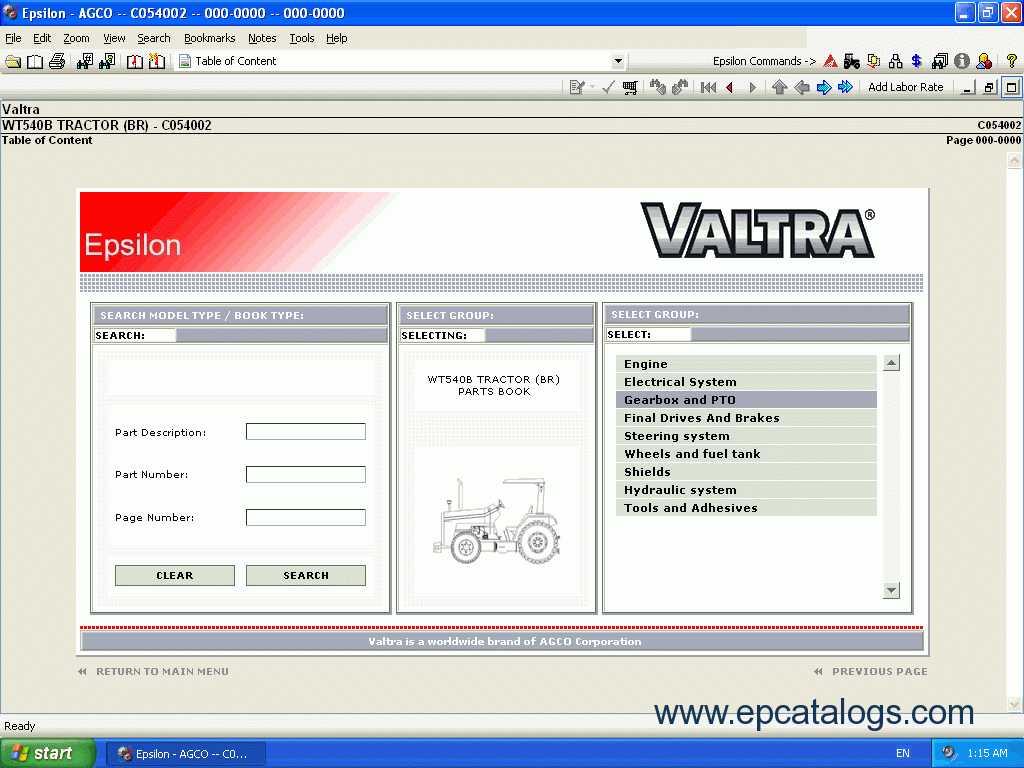This screenshot has width=1024, height=768.
Task: Click the red AGCO triangle logo icon
Action: [x=830, y=61]
